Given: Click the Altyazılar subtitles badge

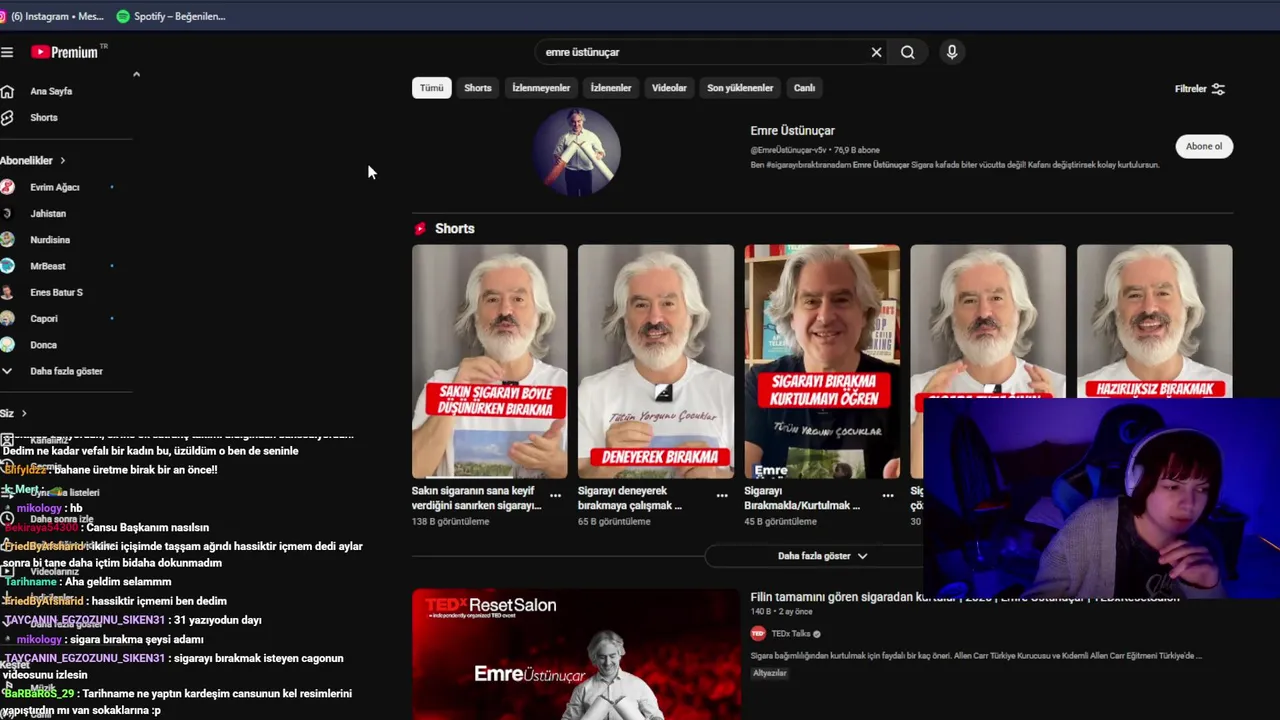Looking at the screenshot, I should click(x=770, y=673).
